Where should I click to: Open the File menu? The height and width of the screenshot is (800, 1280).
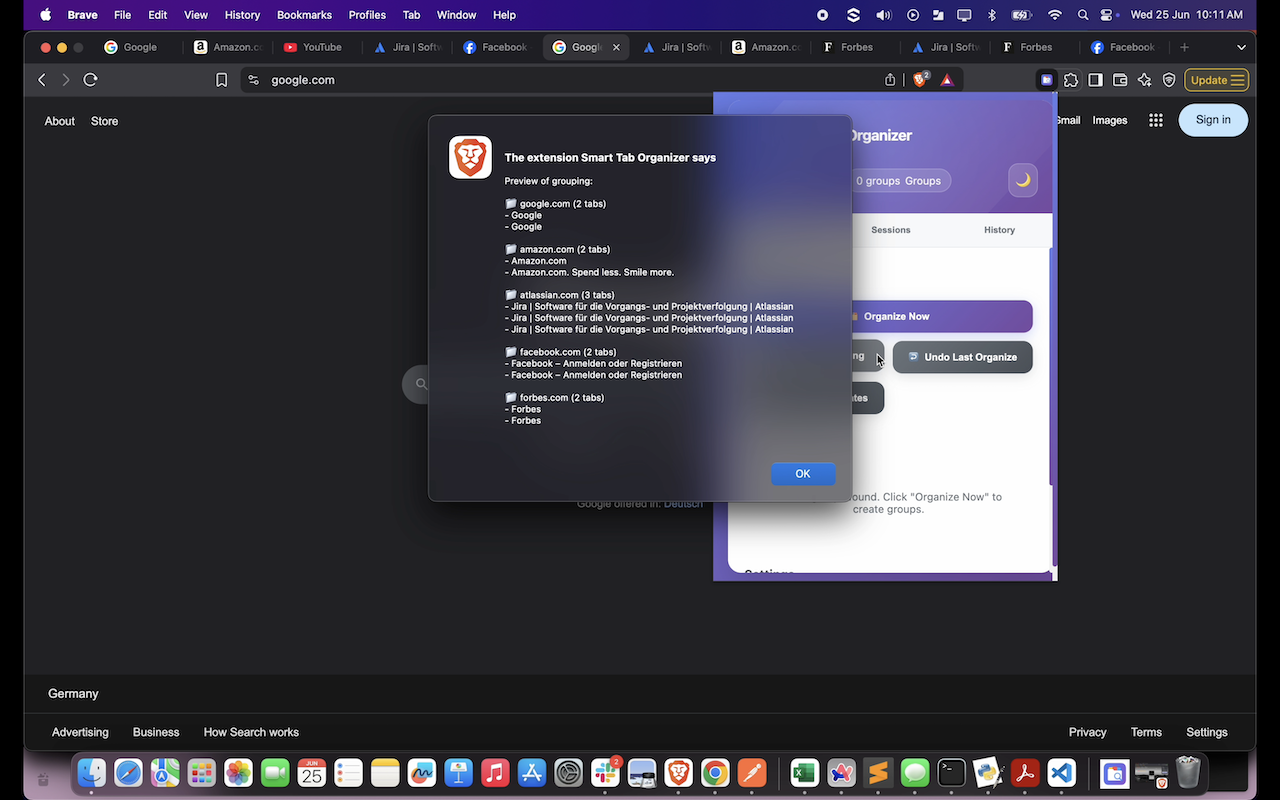point(122,15)
